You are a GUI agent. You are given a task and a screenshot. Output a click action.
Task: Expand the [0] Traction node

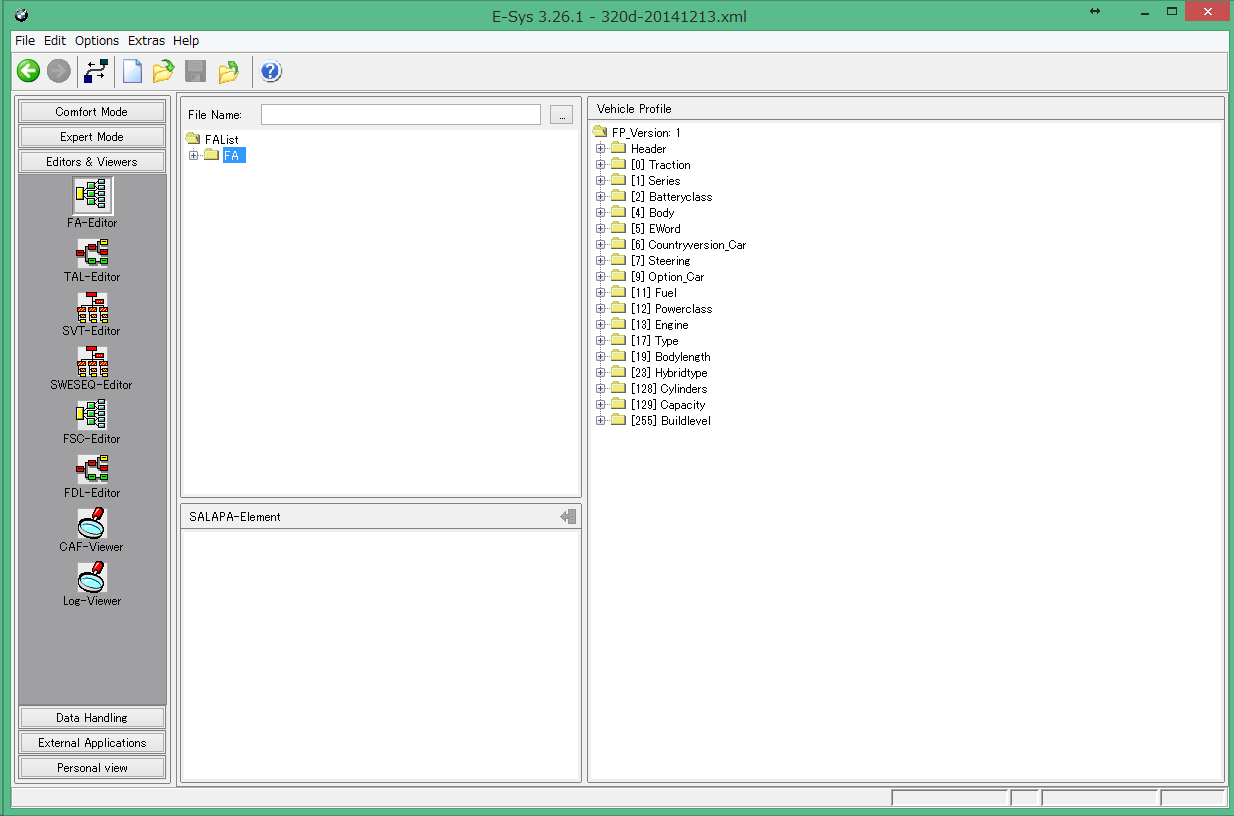tap(601, 164)
